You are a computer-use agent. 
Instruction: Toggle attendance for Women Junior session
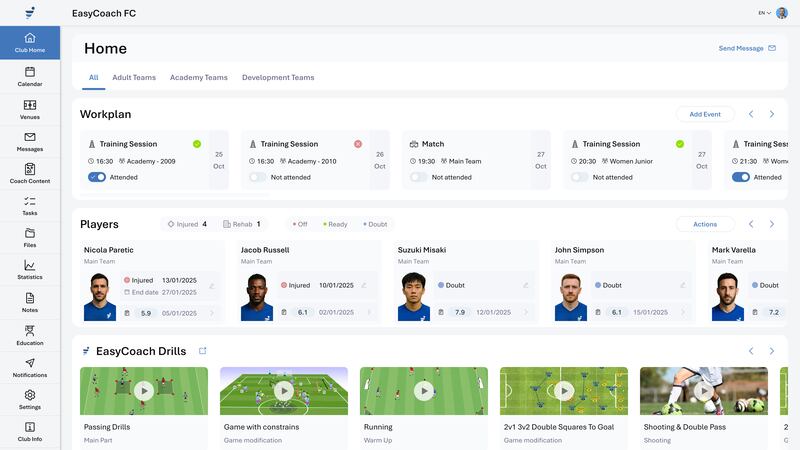(580, 177)
